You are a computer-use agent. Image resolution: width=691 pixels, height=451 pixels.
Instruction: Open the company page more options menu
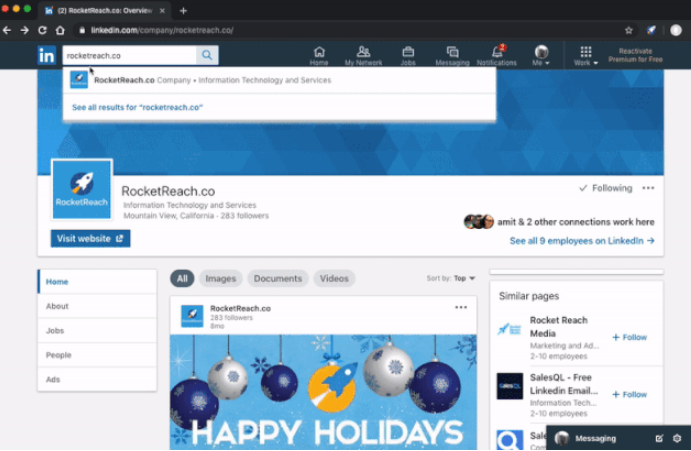point(648,188)
